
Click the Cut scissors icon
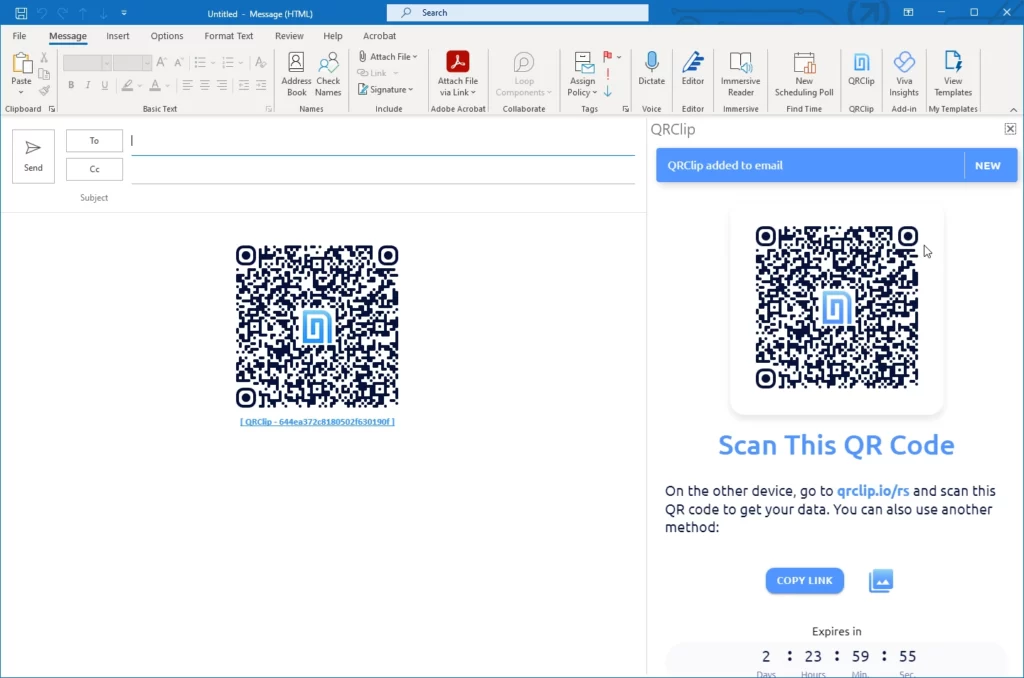click(44, 58)
